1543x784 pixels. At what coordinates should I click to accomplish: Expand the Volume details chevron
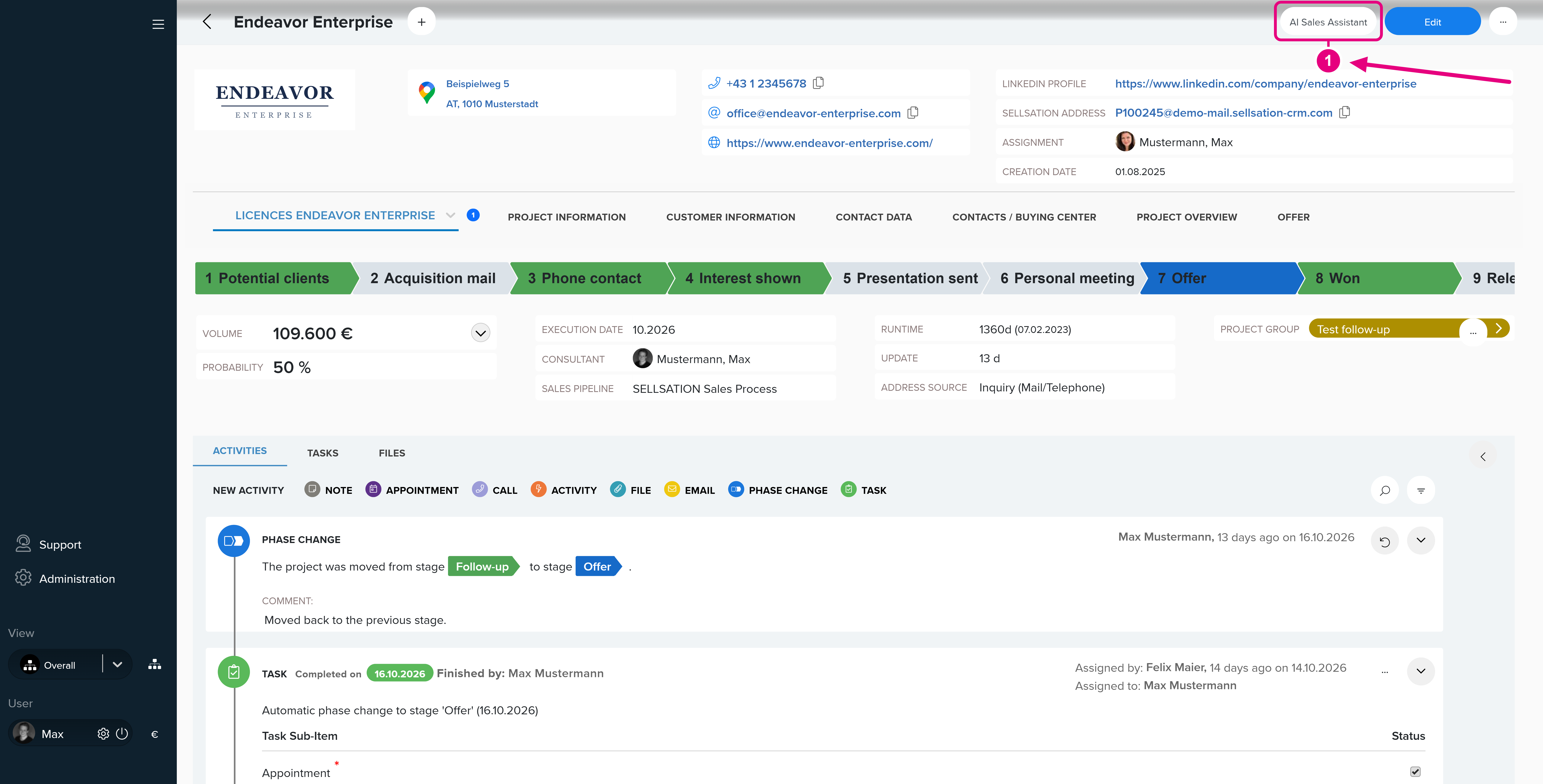(x=480, y=333)
